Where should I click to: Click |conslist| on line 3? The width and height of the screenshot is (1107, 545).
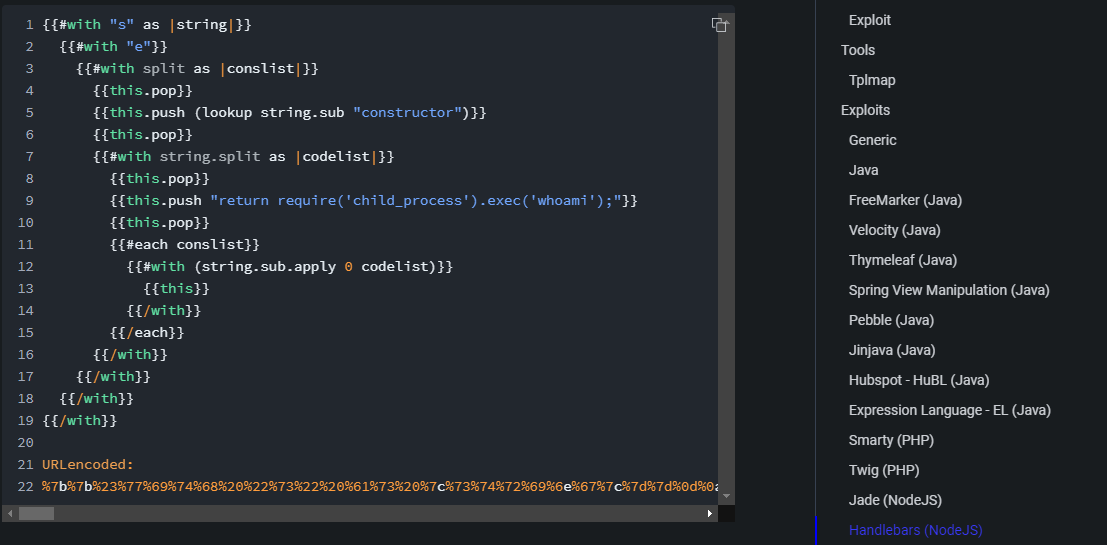(x=261, y=69)
